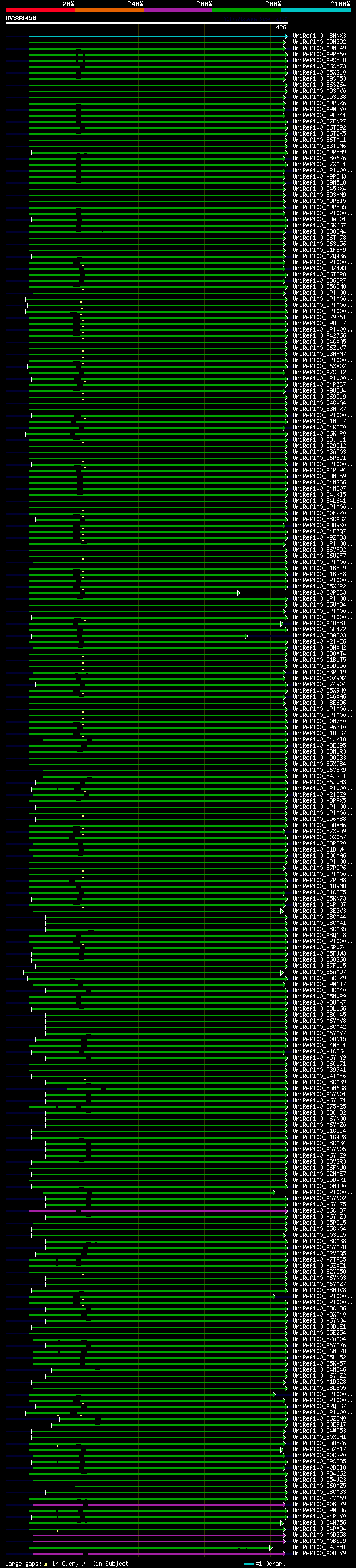Viewport: 356px width, 1568px height.
Task: Select hit UniRef100_P34662
Action: point(319,1473)
